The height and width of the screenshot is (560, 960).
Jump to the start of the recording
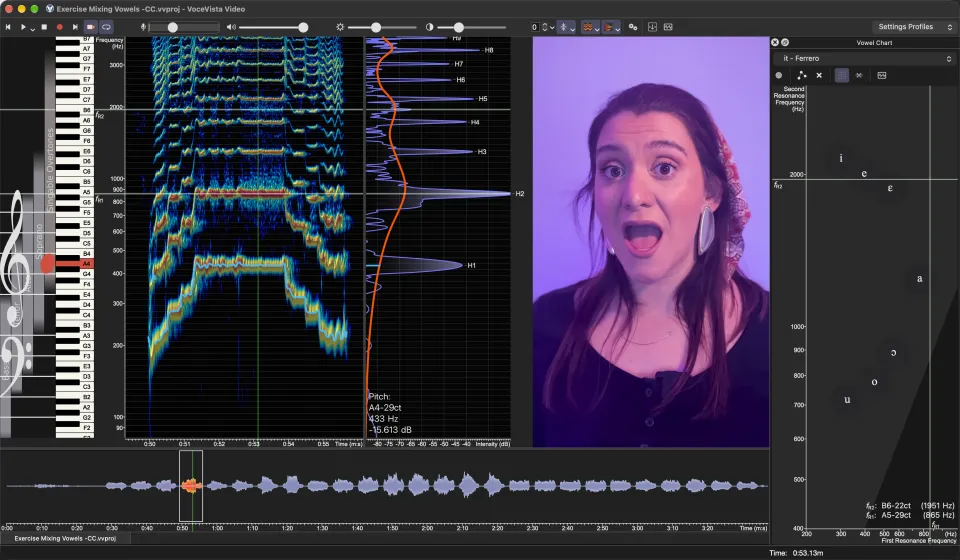pos(8,27)
